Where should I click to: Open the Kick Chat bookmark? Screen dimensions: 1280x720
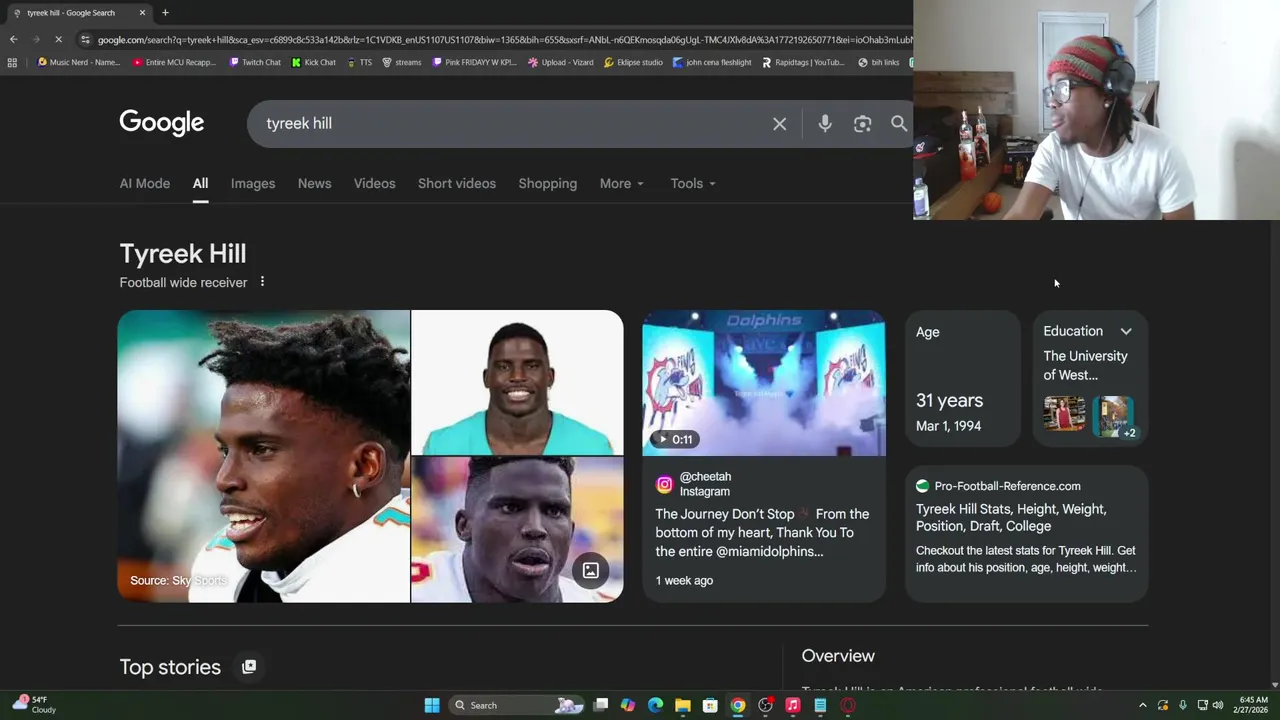314,62
